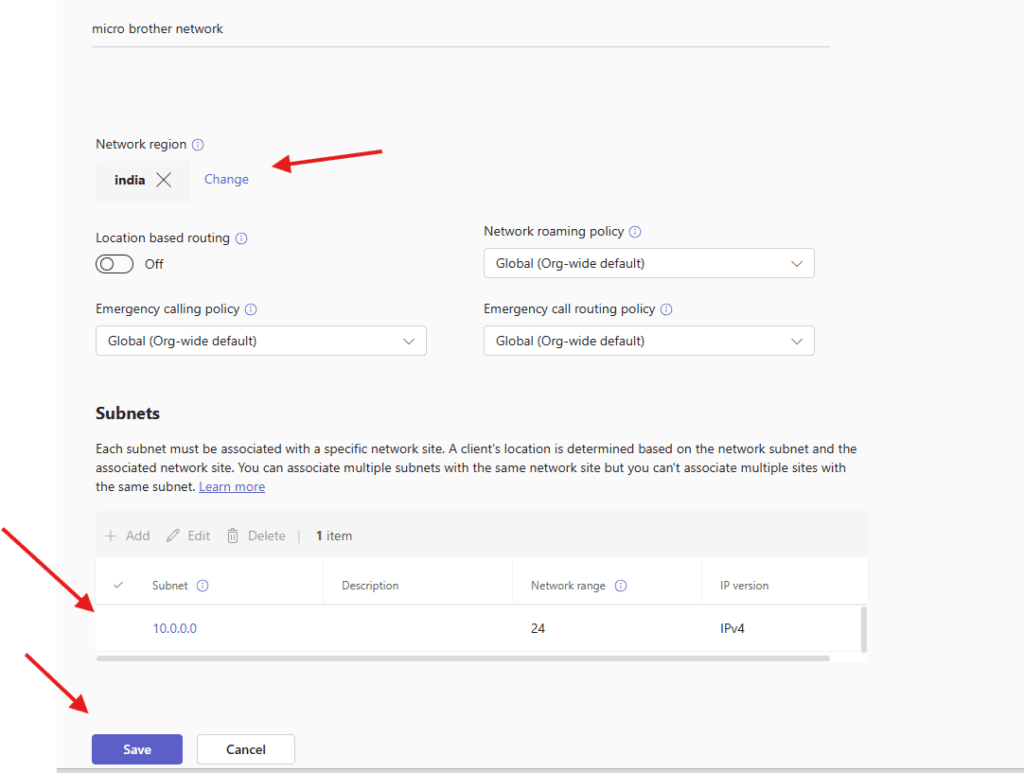Image resolution: width=1024 pixels, height=773 pixels.
Task: Open the Network roaming policy dropdown
Action: pyautogui.click(x=648, y=264)
